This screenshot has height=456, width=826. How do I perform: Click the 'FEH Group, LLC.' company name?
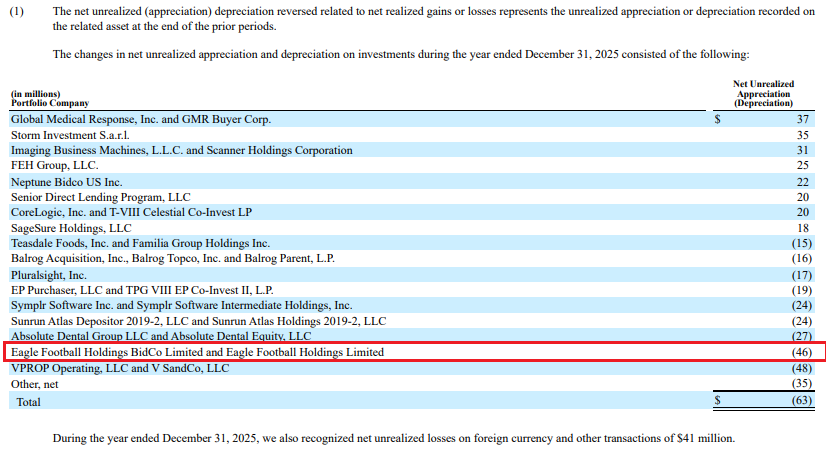point(55,165)
